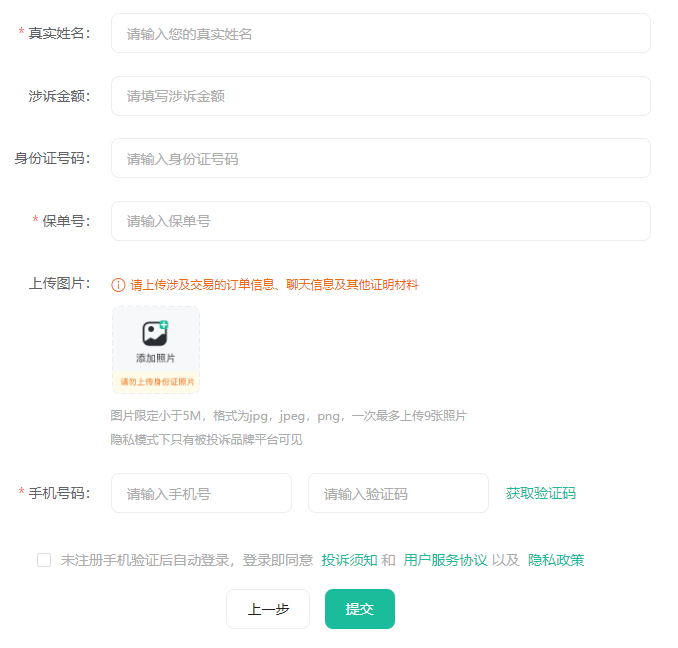The image size is (678, 648).
Task: Click the 隐私模式下只有被投诉品牌平台可见 note
Action: [207, 440]
